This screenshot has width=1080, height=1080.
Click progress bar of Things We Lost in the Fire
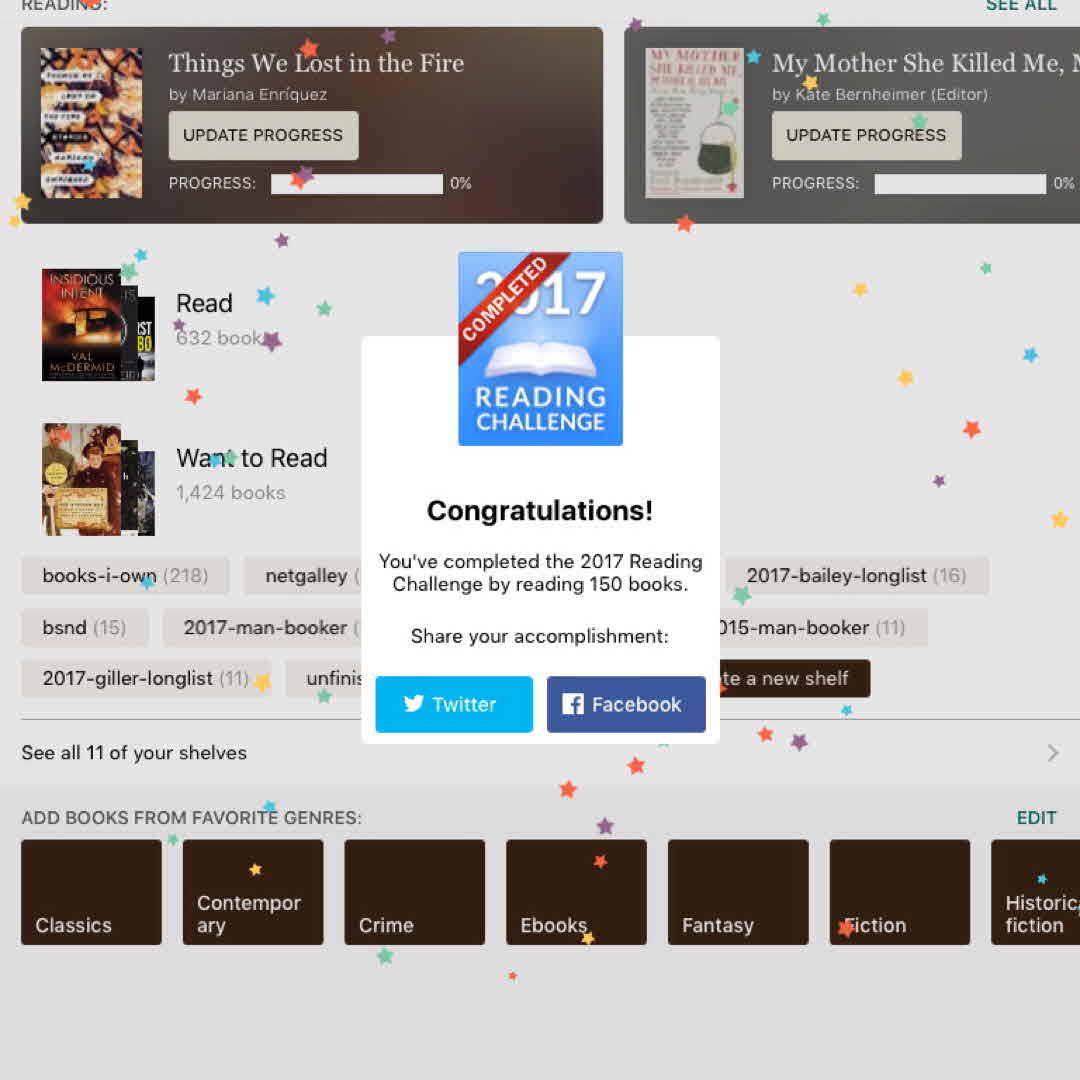(357, 184)
